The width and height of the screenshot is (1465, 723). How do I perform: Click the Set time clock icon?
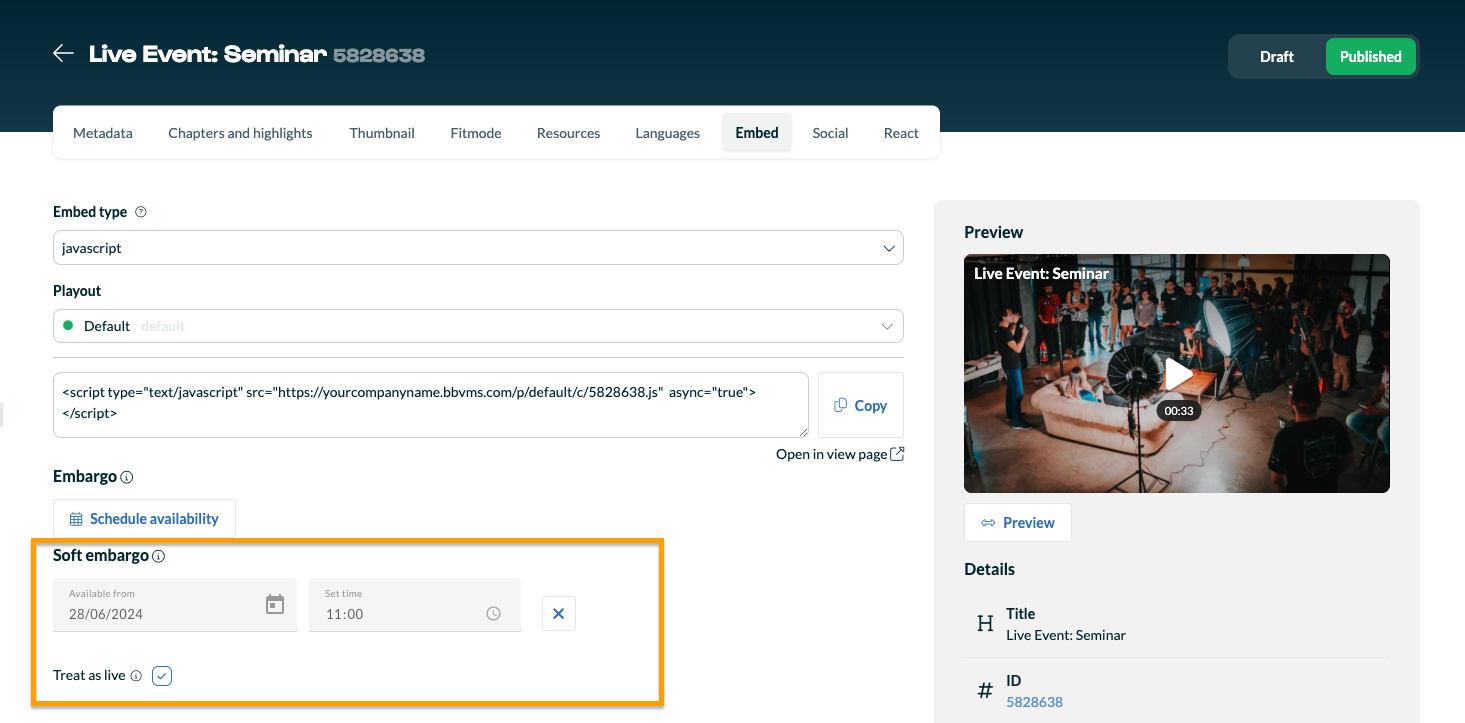coord(493,614)
